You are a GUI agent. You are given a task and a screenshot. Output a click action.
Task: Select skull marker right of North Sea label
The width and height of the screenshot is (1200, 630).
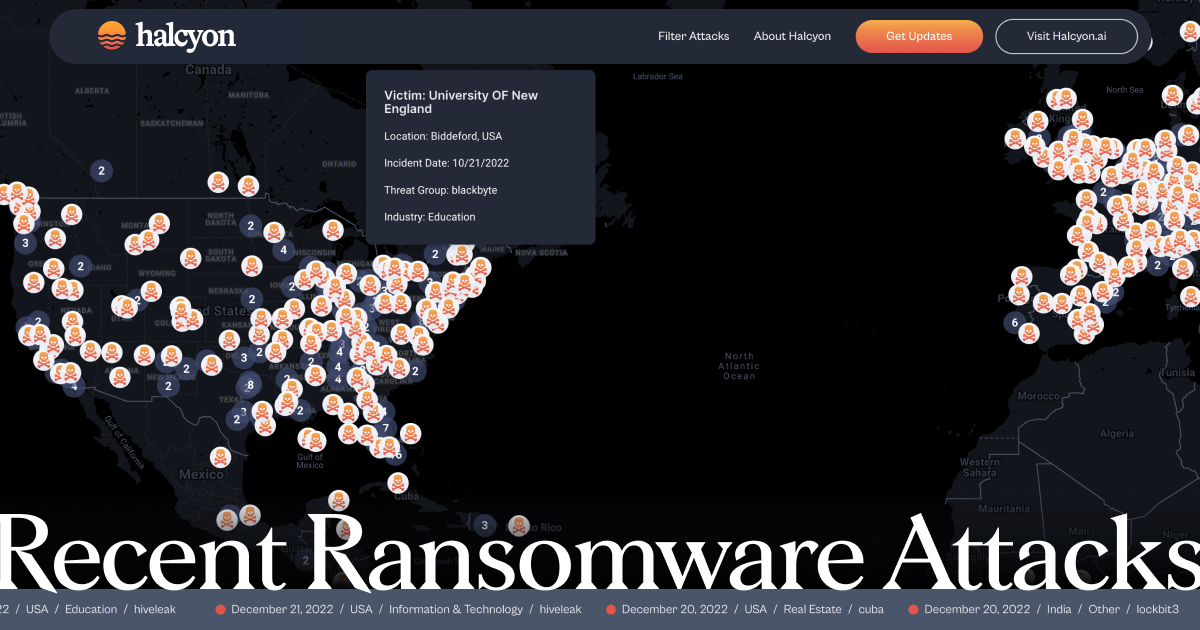(x=1171, y=96)
